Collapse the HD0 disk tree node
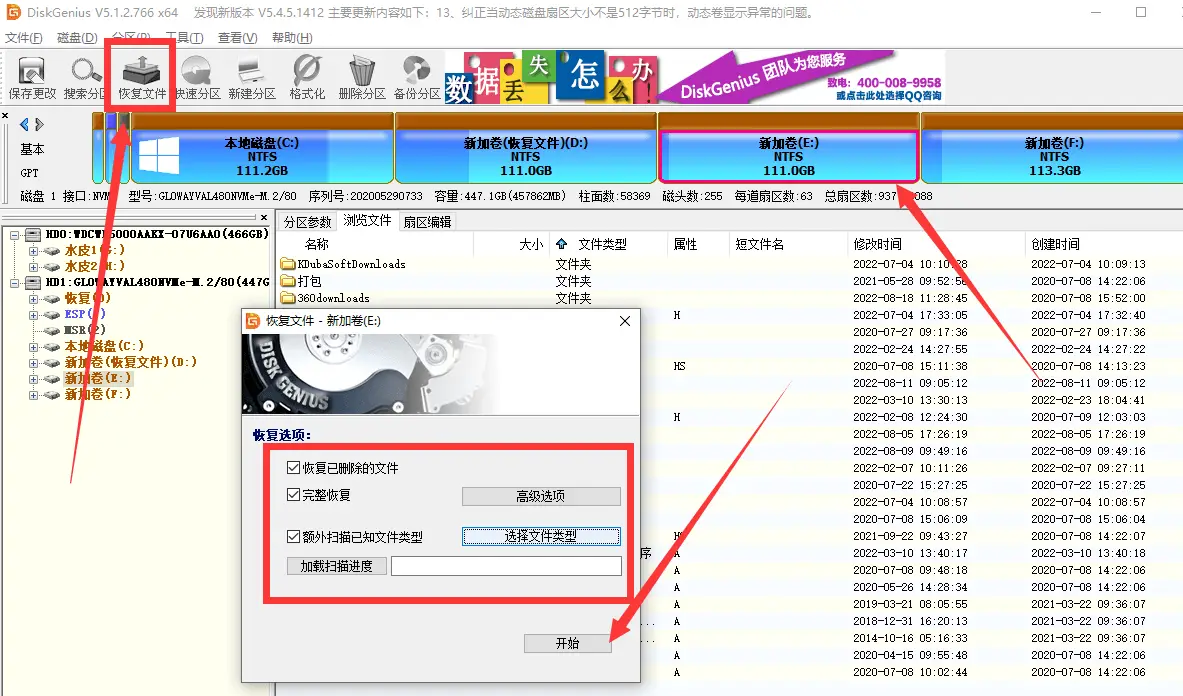The image size is (1183, 696). coord(14,235)
